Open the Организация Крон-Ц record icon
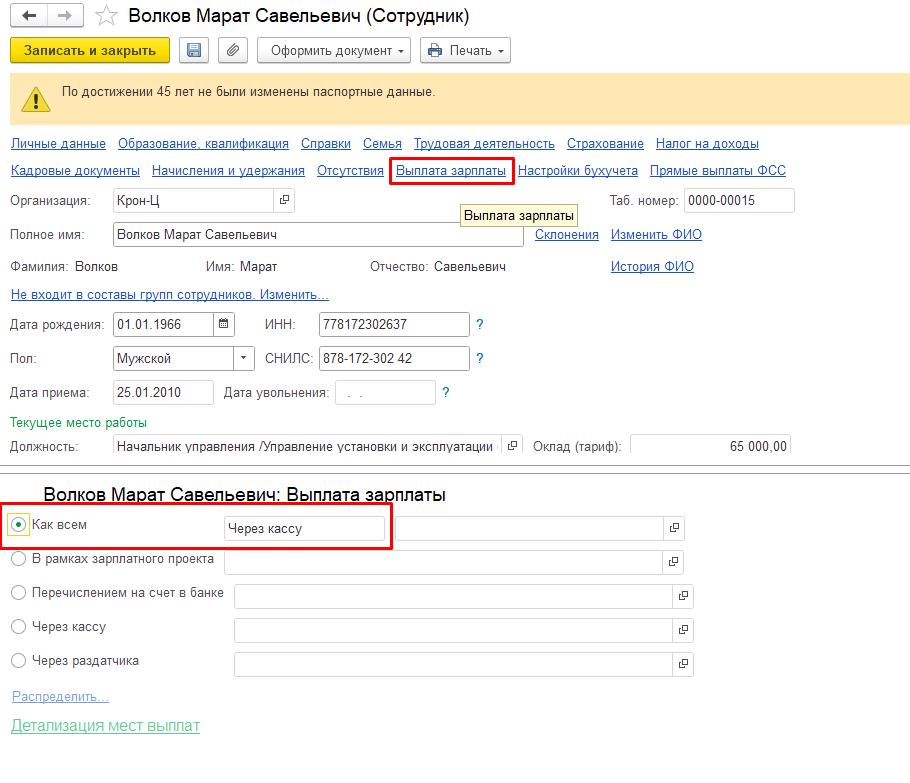The image size is (910, 783). coord(284,200)
